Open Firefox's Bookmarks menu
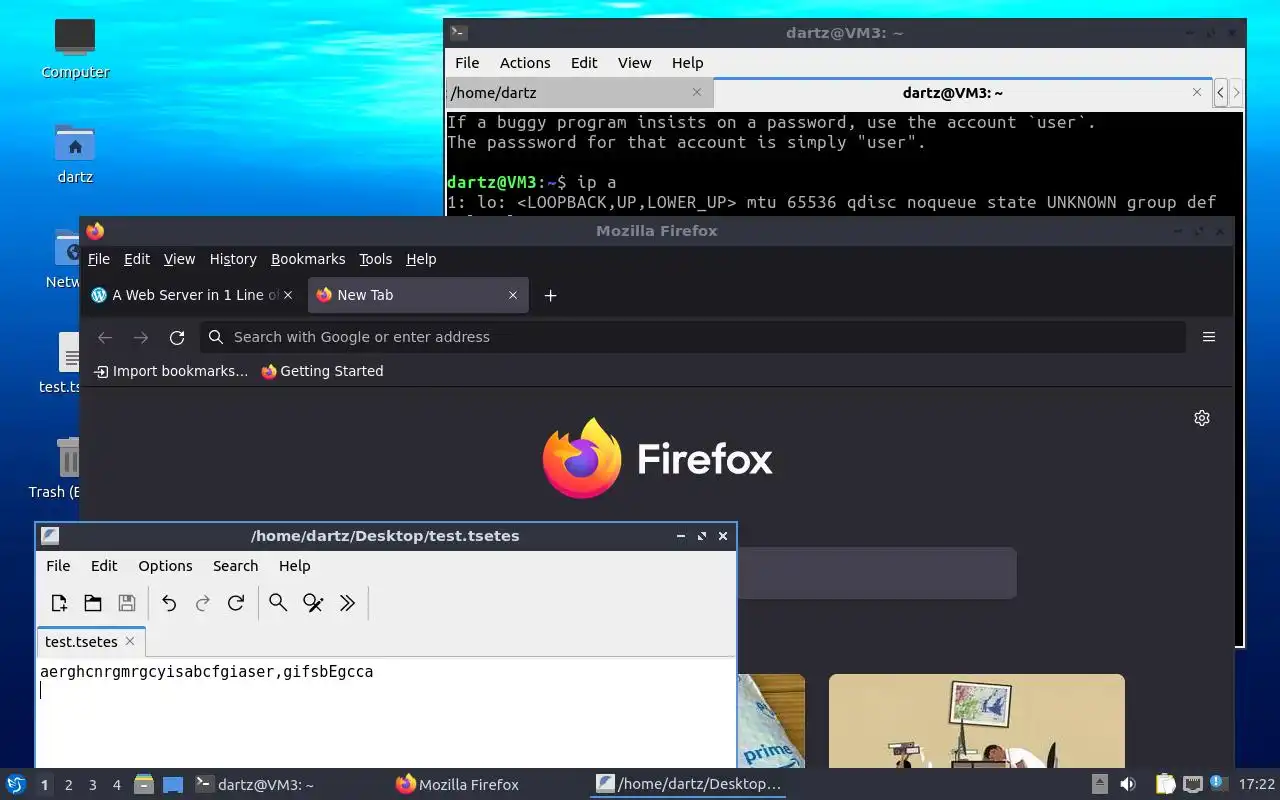Image resolution: width=1280 pixels, height=800 pixels. click(308, 259)
